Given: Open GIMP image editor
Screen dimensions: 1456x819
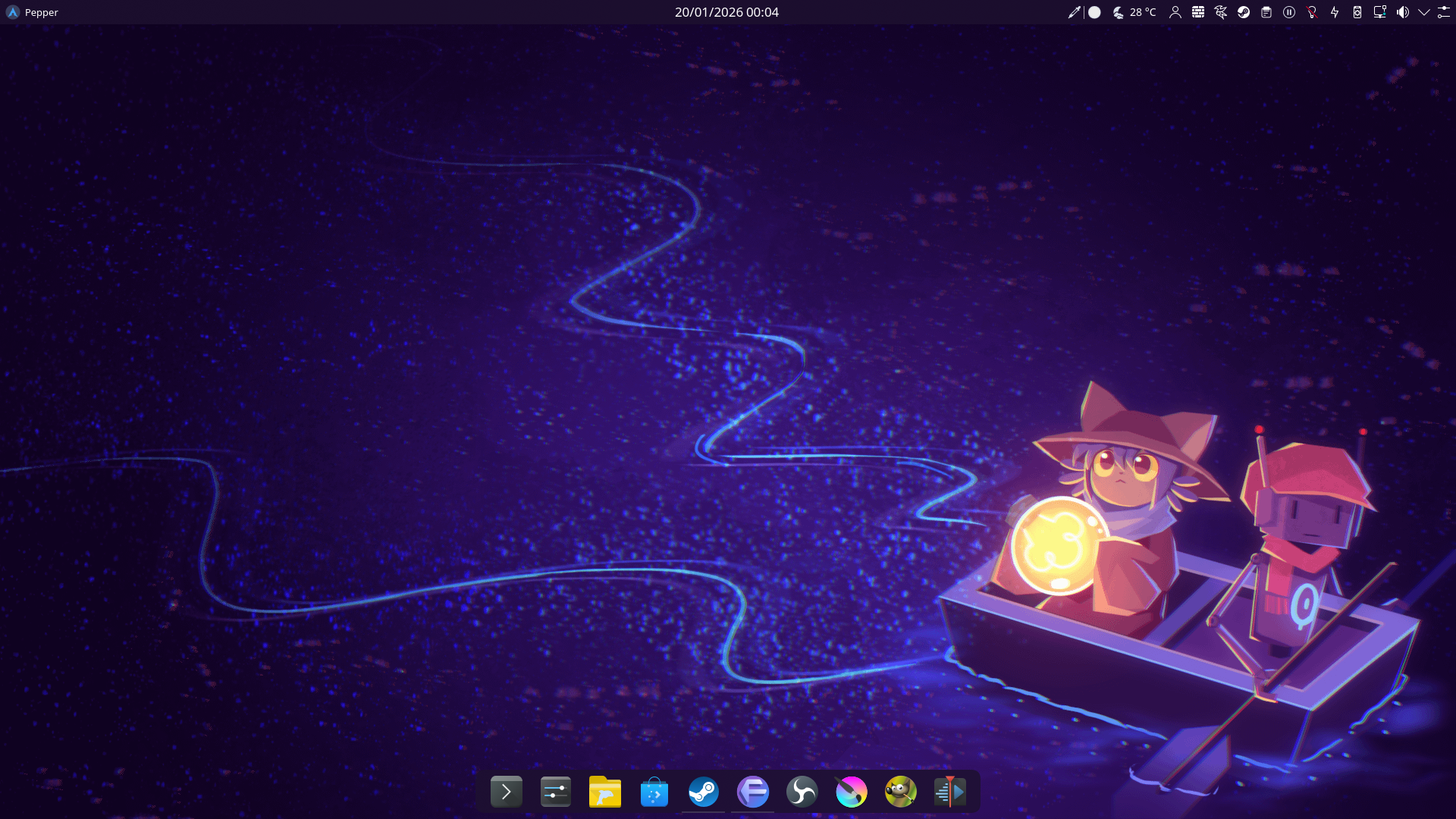Looking at the screenshot, I should pyautogui.click(x=900, y=792).
